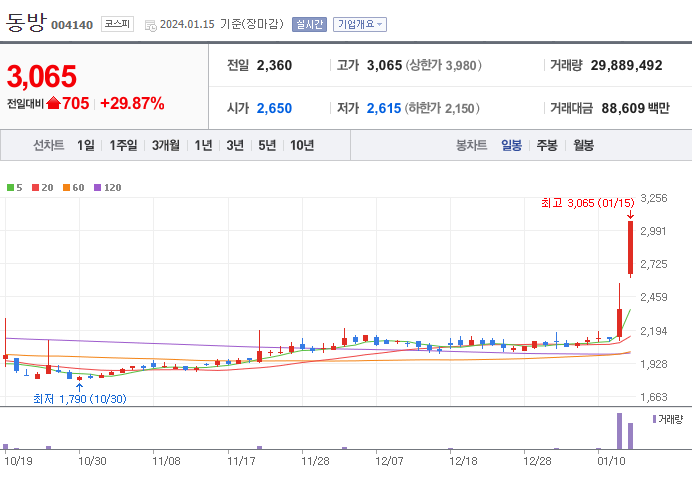Click the 2024.01.15 기준(장마감) date text
The width and height of the screenshot is (692, 479).
(222, 24)
